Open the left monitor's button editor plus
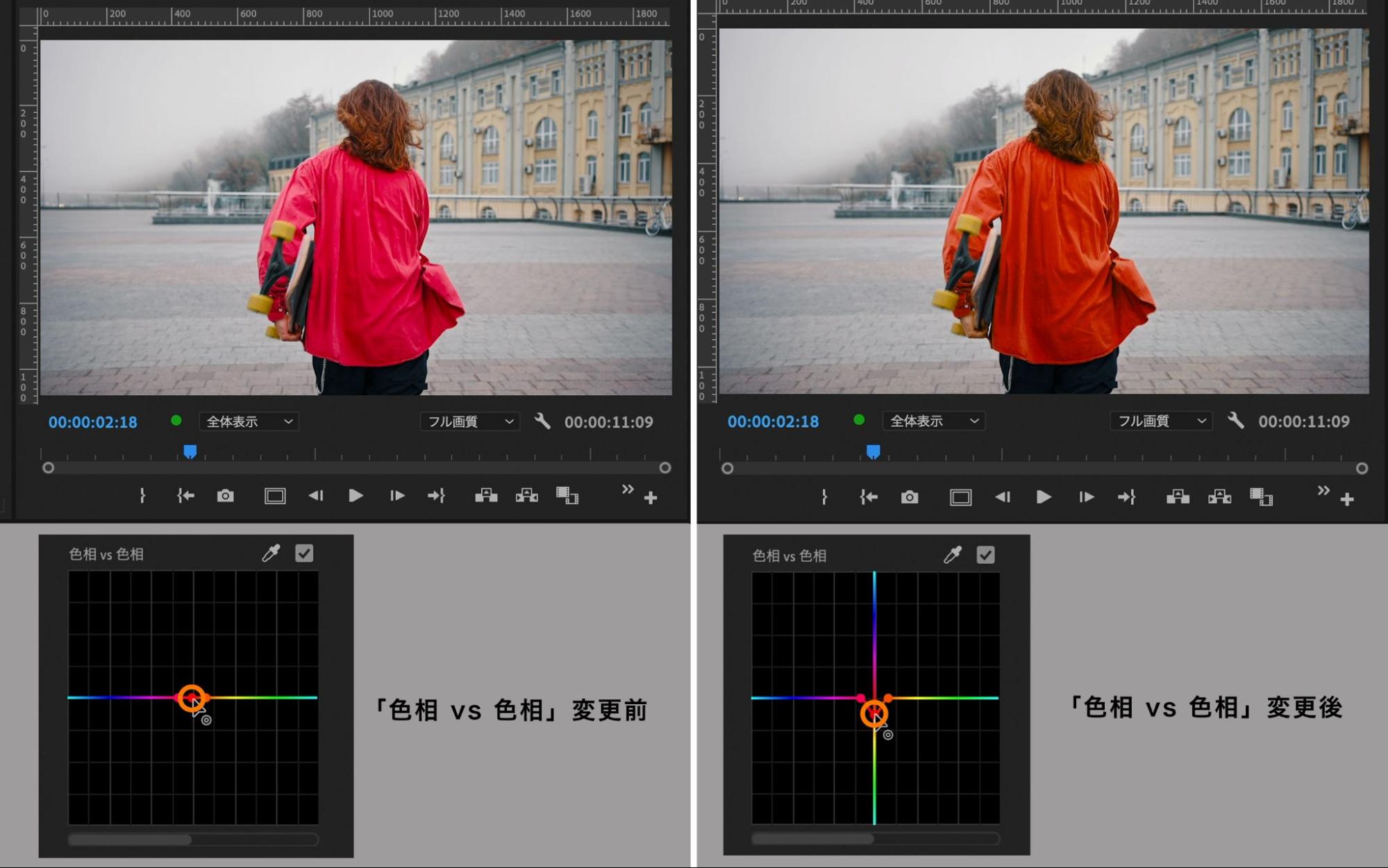1388x868 pixels. point(651,498)
